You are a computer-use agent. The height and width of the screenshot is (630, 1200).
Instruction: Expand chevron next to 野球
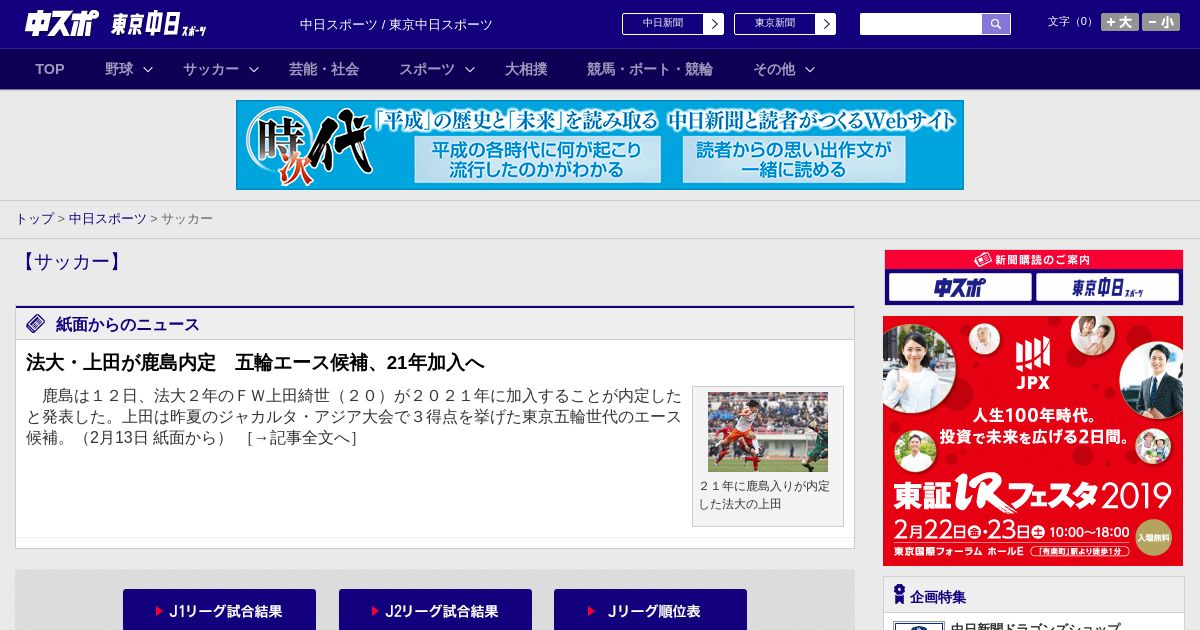coord(148,69)
